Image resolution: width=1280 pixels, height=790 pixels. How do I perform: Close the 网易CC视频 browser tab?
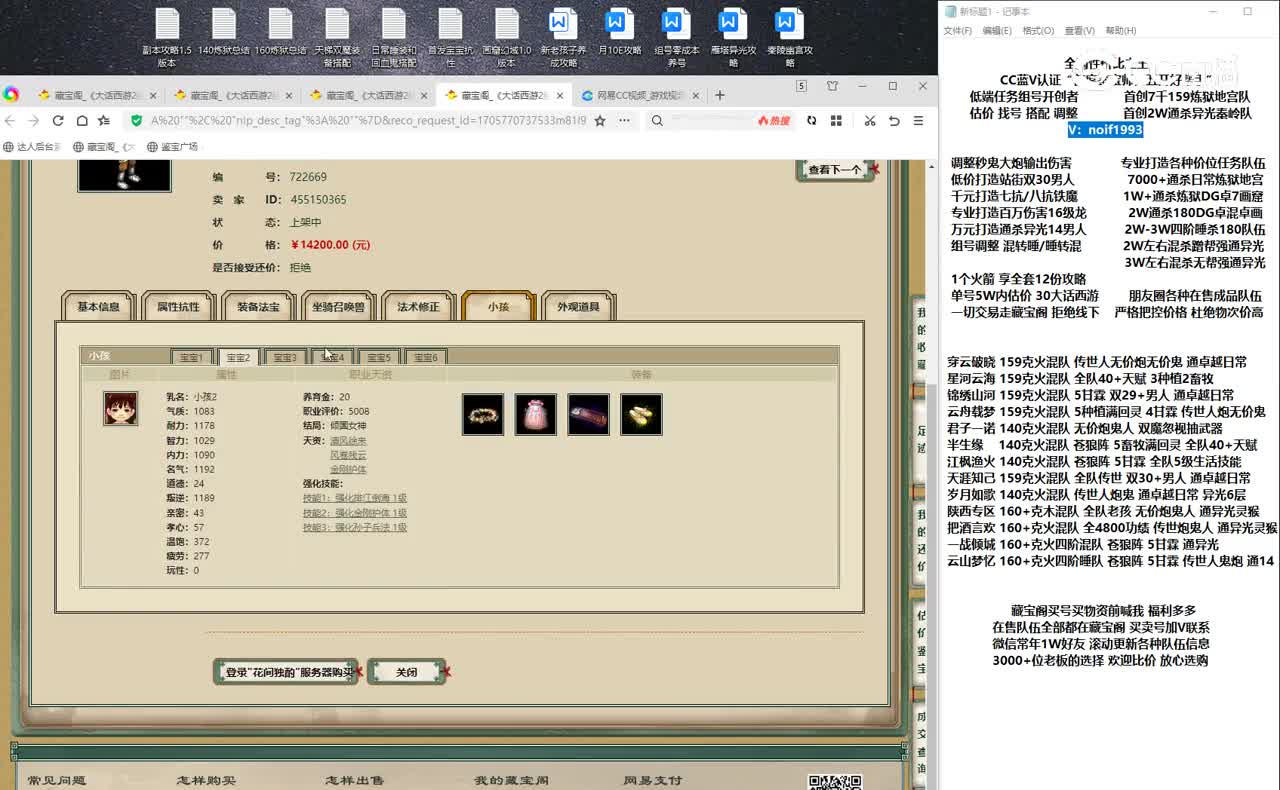(x=696, y=95)
